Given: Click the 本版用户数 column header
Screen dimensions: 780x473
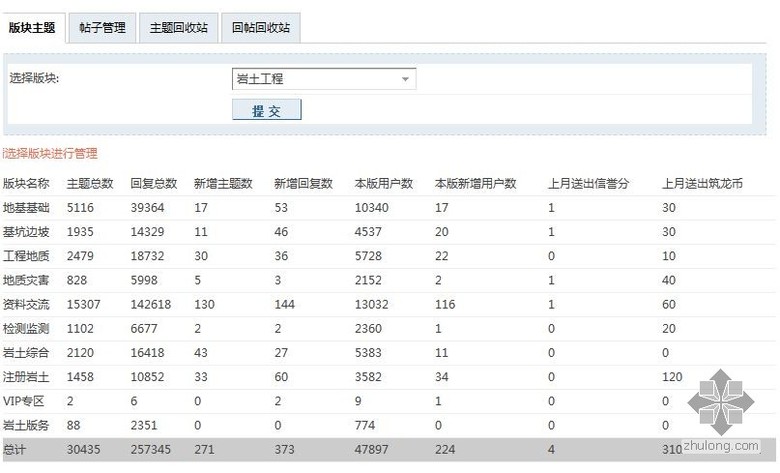Looking at the screenshot, I should tap(384, 184).
